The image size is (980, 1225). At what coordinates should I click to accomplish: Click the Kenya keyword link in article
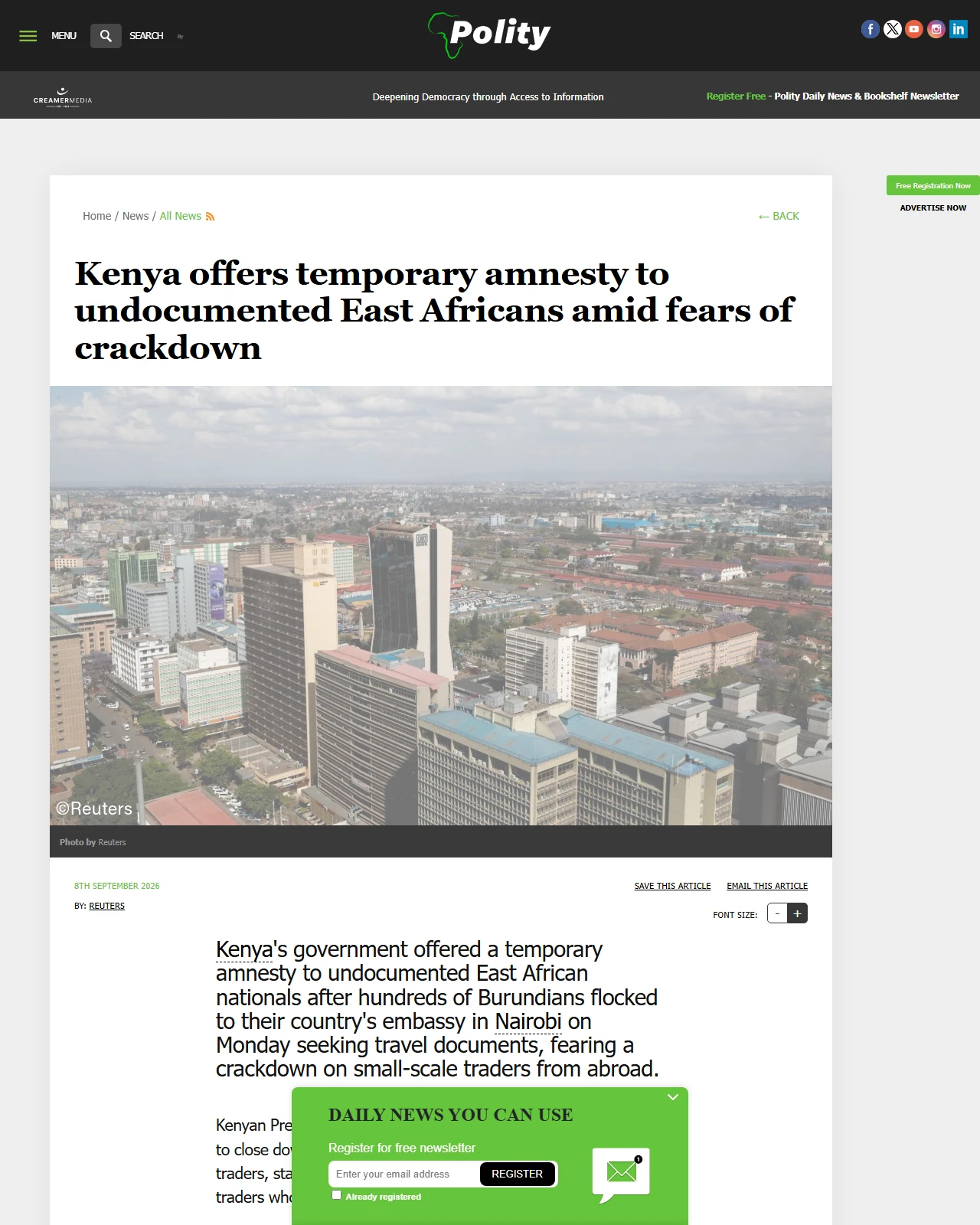coord(244,949)
